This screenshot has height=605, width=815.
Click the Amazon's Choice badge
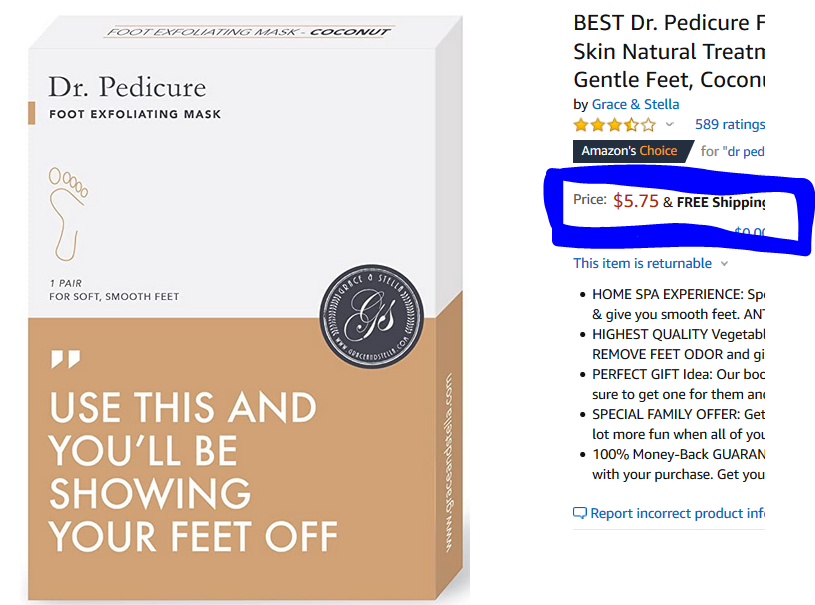click(x=630, y=151)
